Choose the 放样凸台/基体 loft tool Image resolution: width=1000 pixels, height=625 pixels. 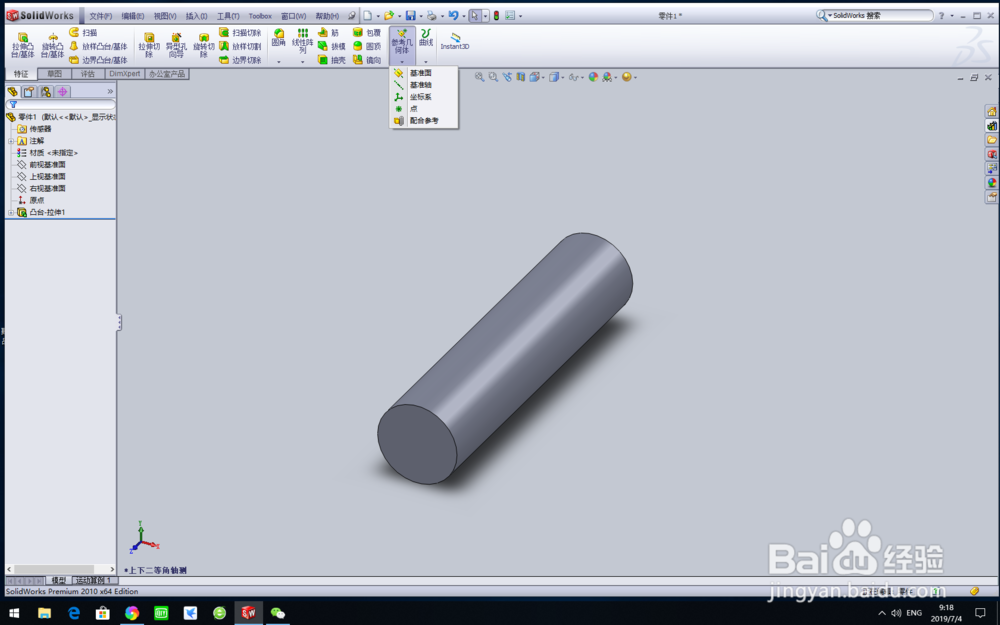98,46
